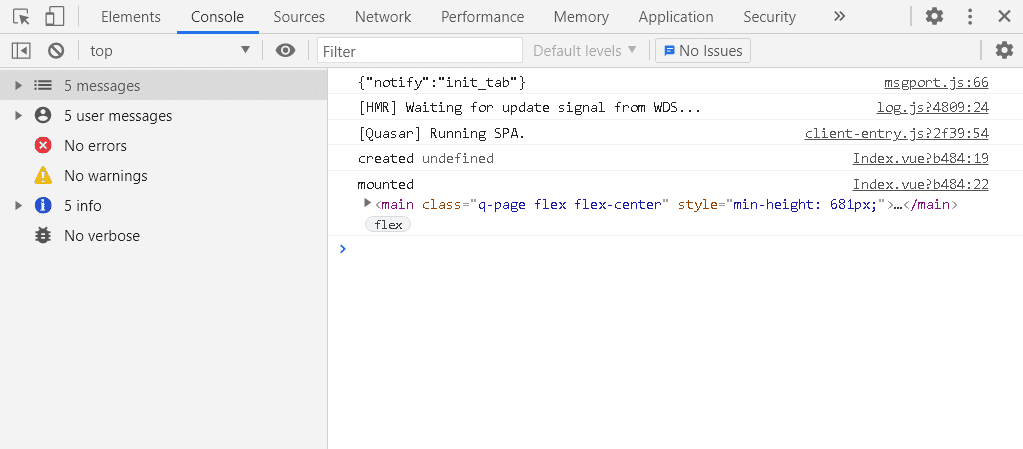Expand the 5 user messages group
Image resolution: width=1023 pixels, height=449 pixels.
point(18,116)
